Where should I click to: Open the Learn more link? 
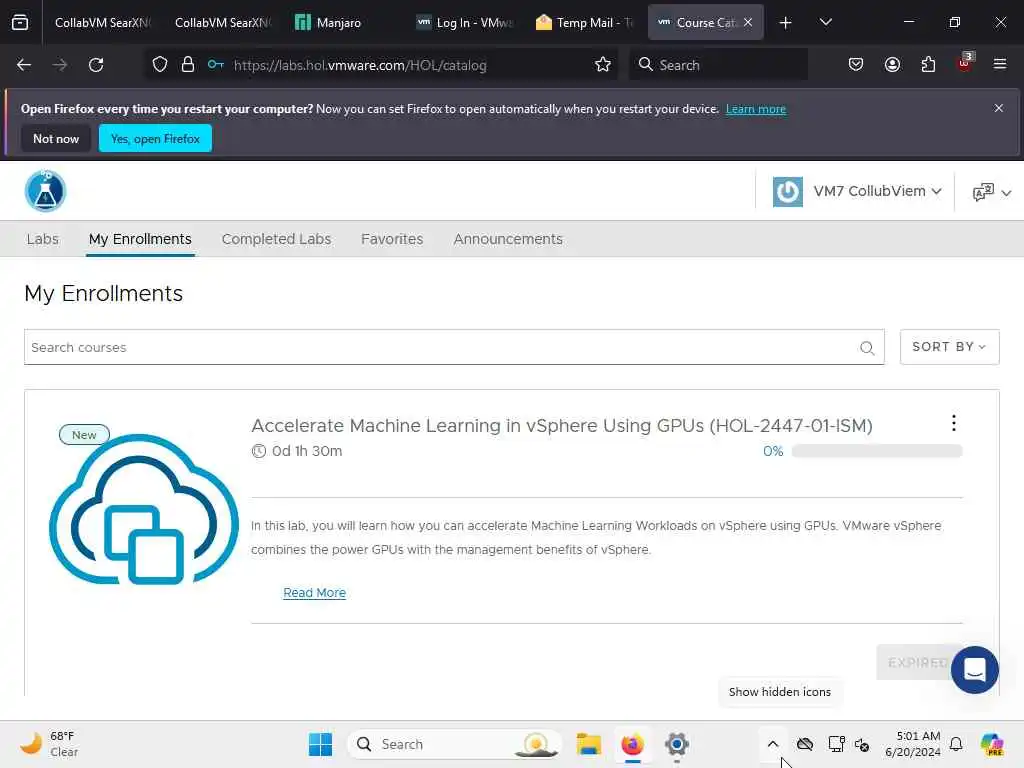(x=756, y=109)
